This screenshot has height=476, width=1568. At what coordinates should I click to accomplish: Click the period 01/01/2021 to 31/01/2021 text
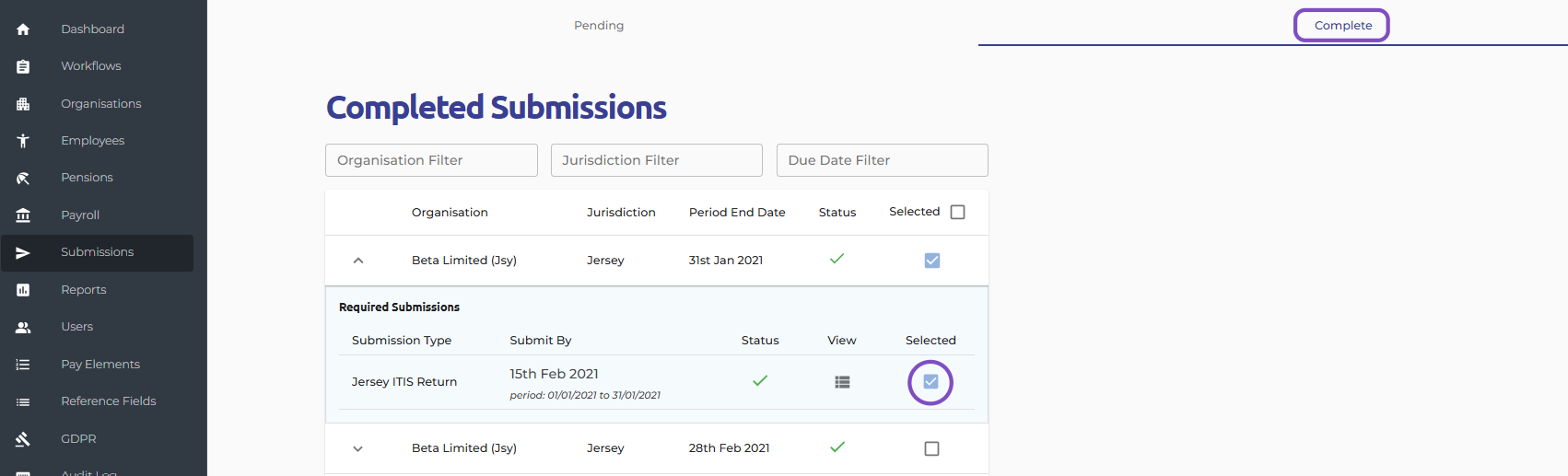585,396
